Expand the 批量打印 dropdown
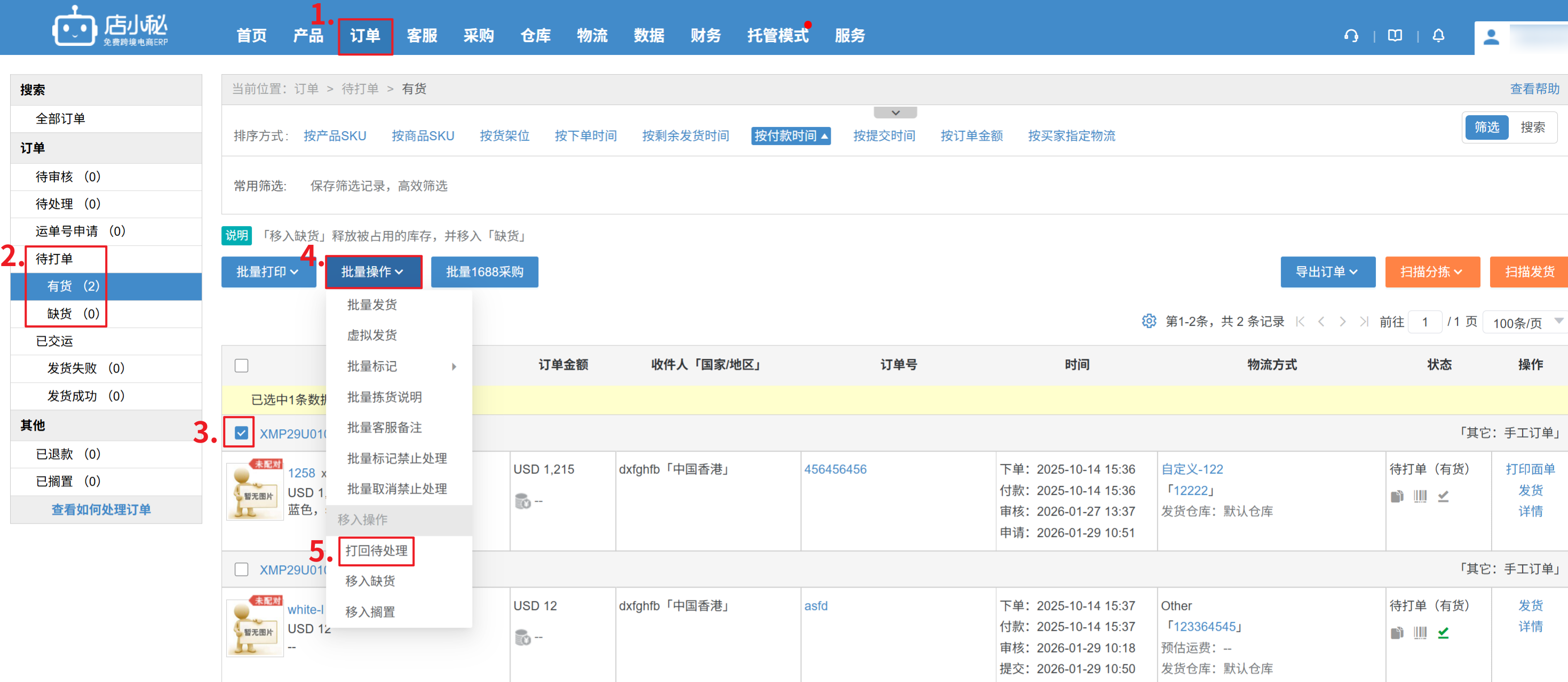Image resolution: width=1568 pixels, height=682 pixels. 268,272
